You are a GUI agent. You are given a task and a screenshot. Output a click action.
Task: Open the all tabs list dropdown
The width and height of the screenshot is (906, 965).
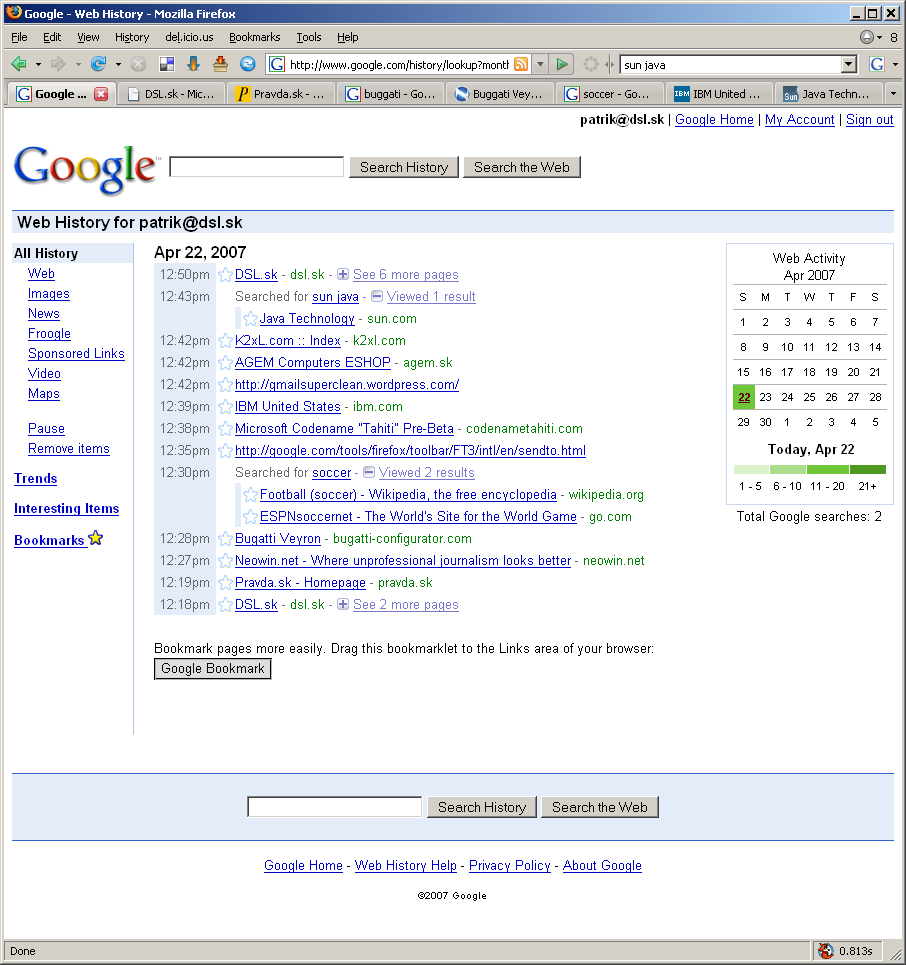(893, 94)
